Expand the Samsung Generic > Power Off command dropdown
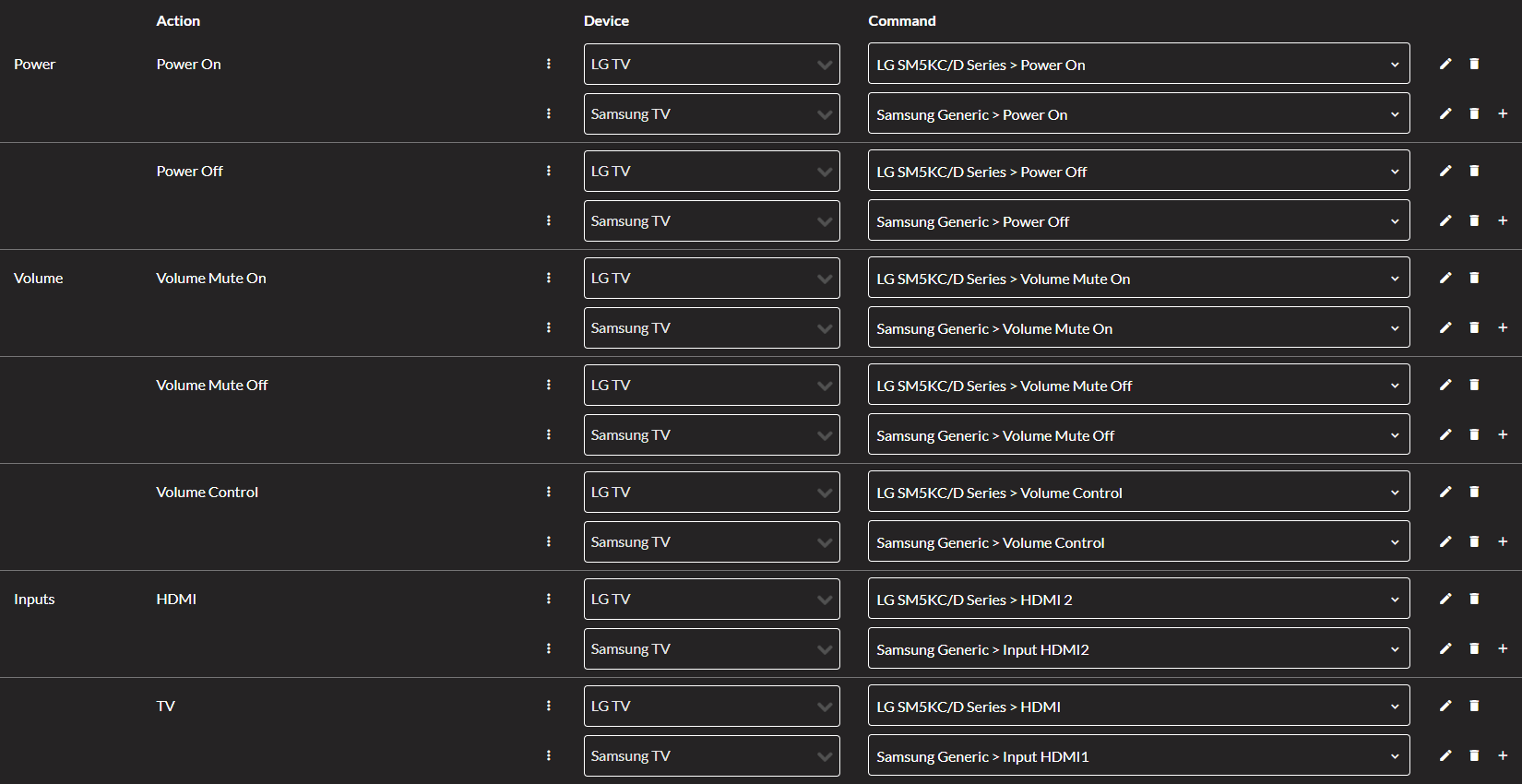1522x784 pixels. (1138, 221)
